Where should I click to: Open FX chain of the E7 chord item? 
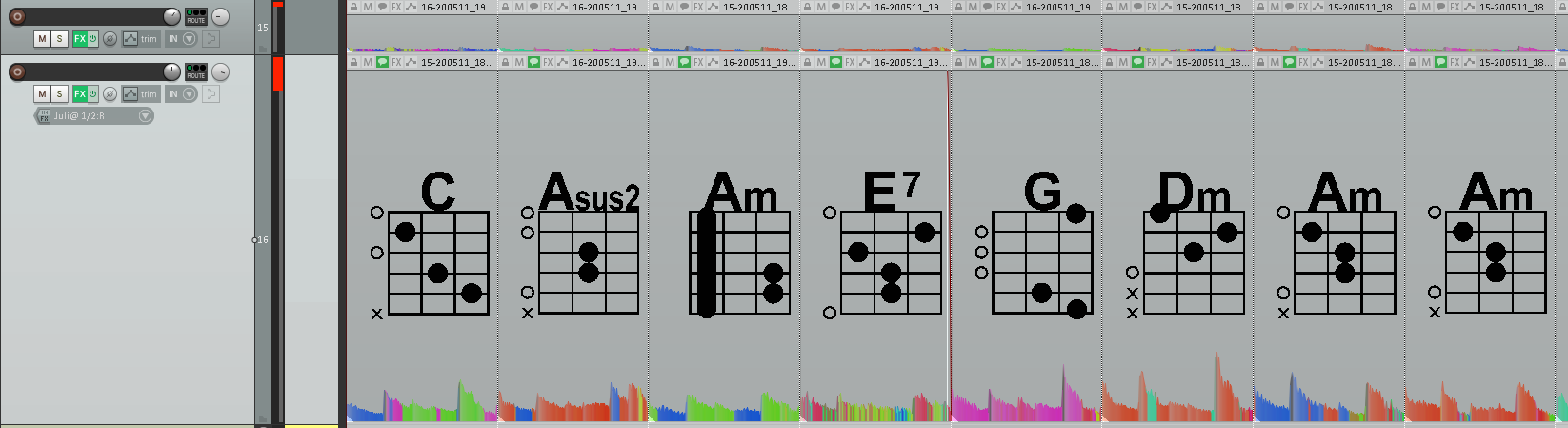point(850,62)
